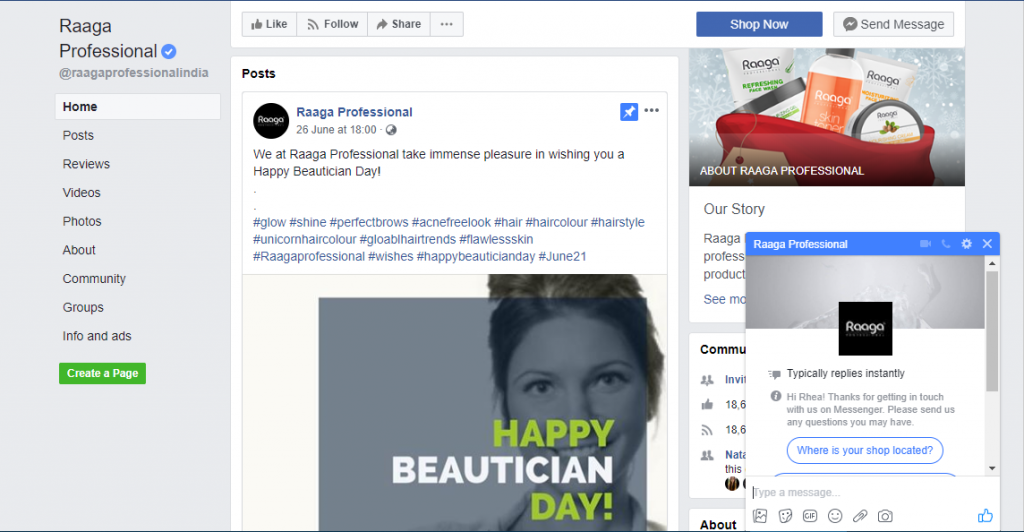Open the camera icon in chat
The width and height of the screenshot is (1024, 532).
click(x=885, y=516)
